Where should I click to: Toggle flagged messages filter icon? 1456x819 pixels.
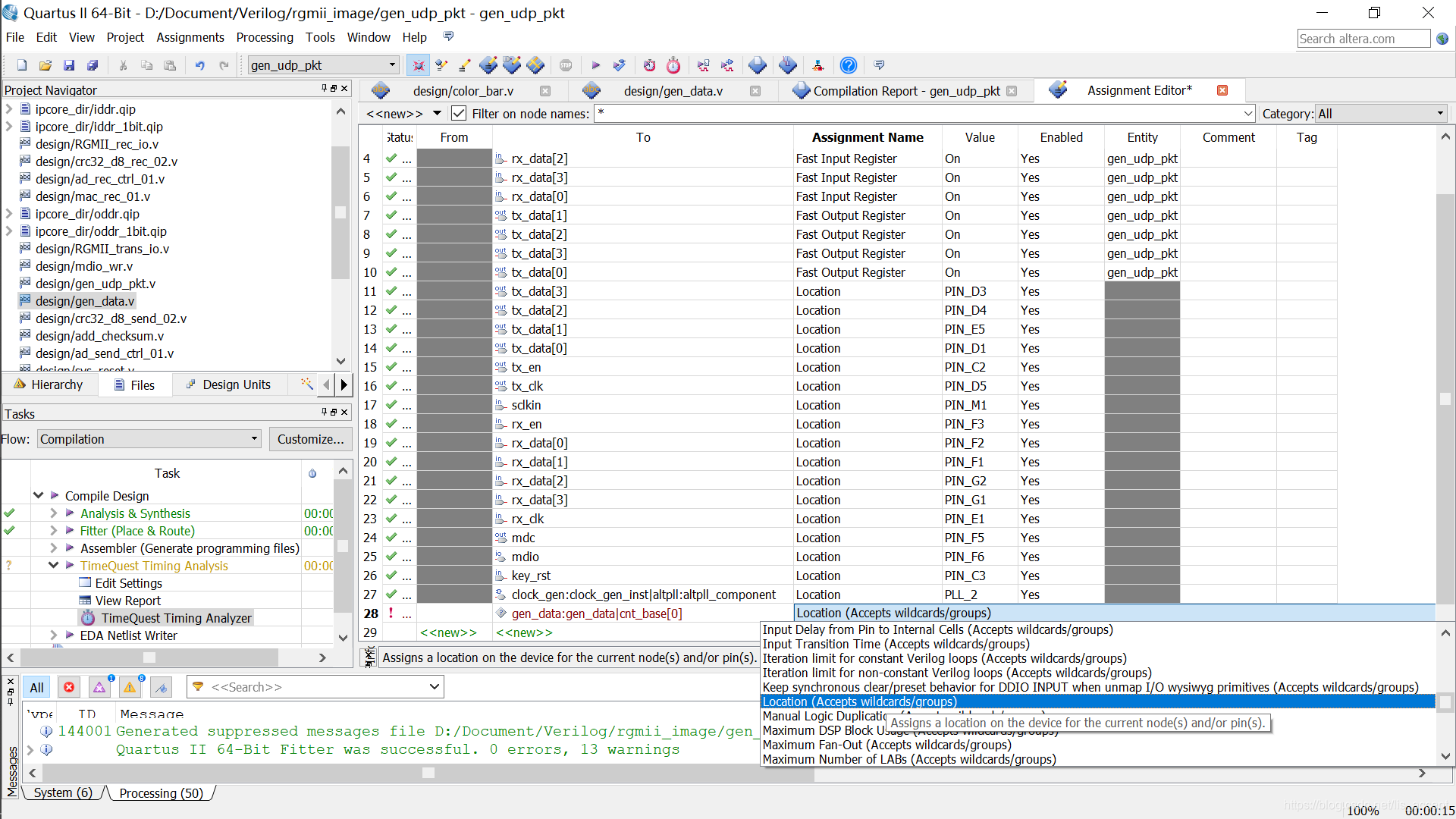tap(161, 687)
